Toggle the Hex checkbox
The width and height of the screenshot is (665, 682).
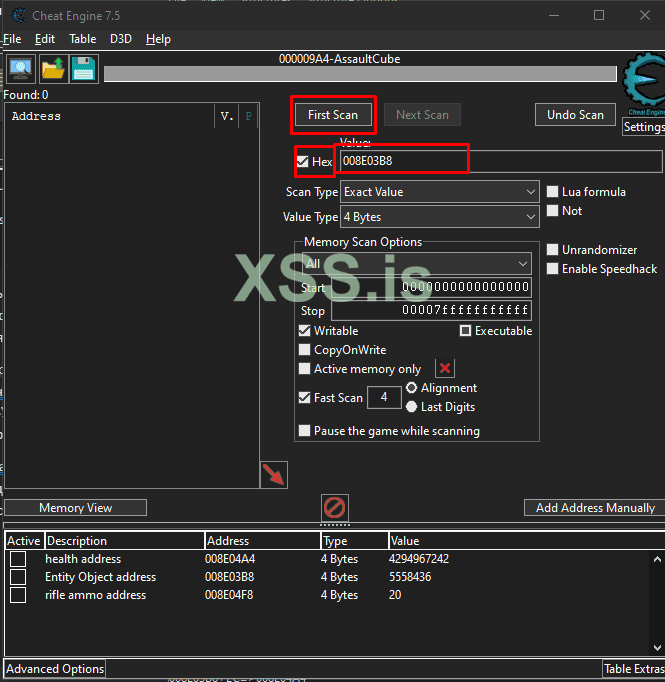tap(303, 161)
